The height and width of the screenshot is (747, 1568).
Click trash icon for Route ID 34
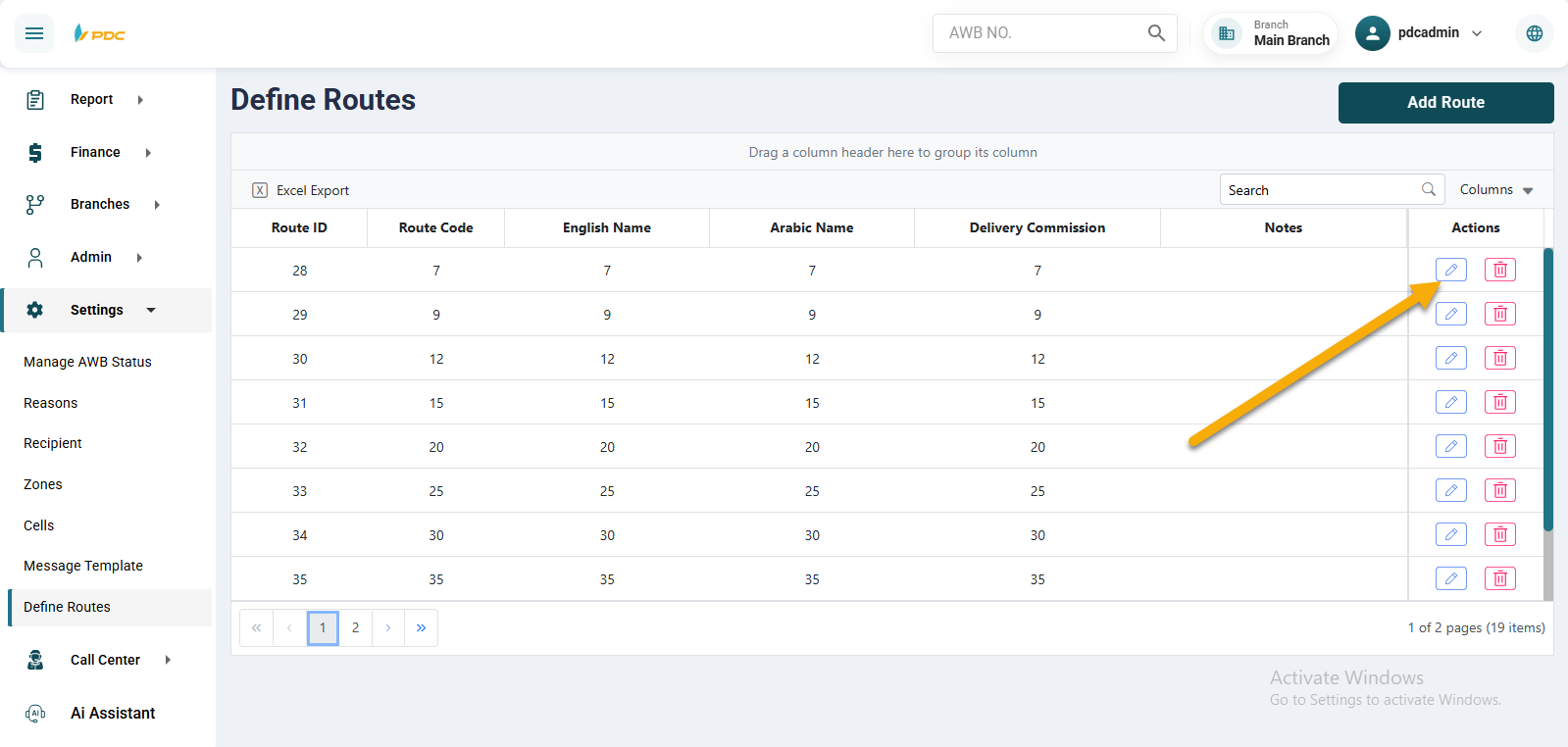[1499, 534]
